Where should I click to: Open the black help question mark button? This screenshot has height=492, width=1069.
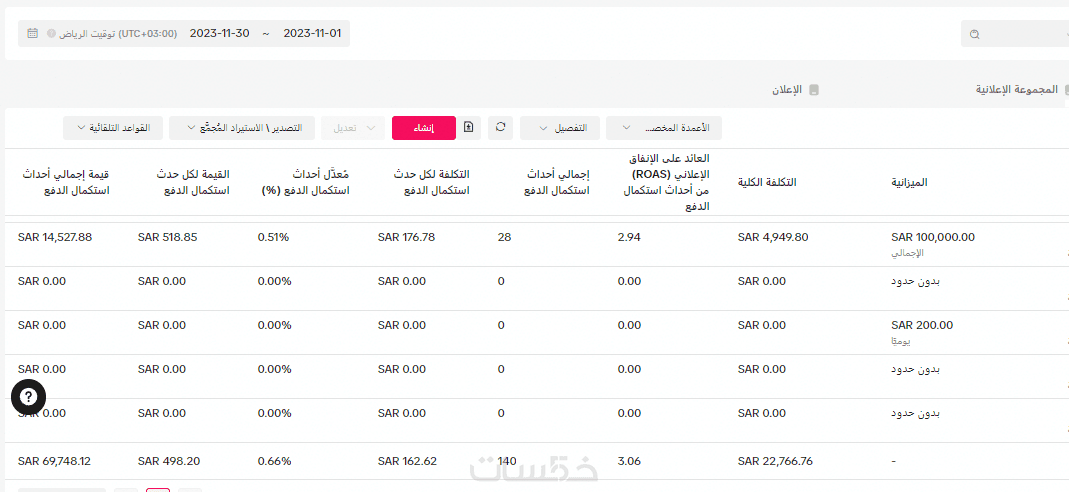(29, 397)
